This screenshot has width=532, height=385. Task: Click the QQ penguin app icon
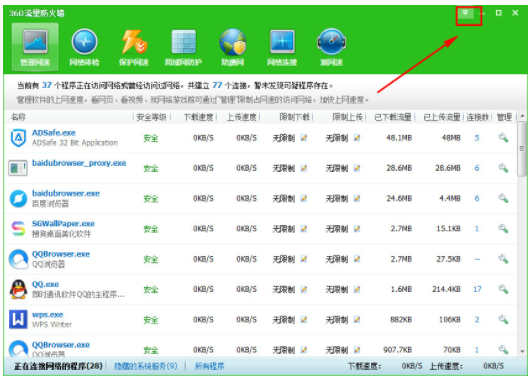pos(18,289)
